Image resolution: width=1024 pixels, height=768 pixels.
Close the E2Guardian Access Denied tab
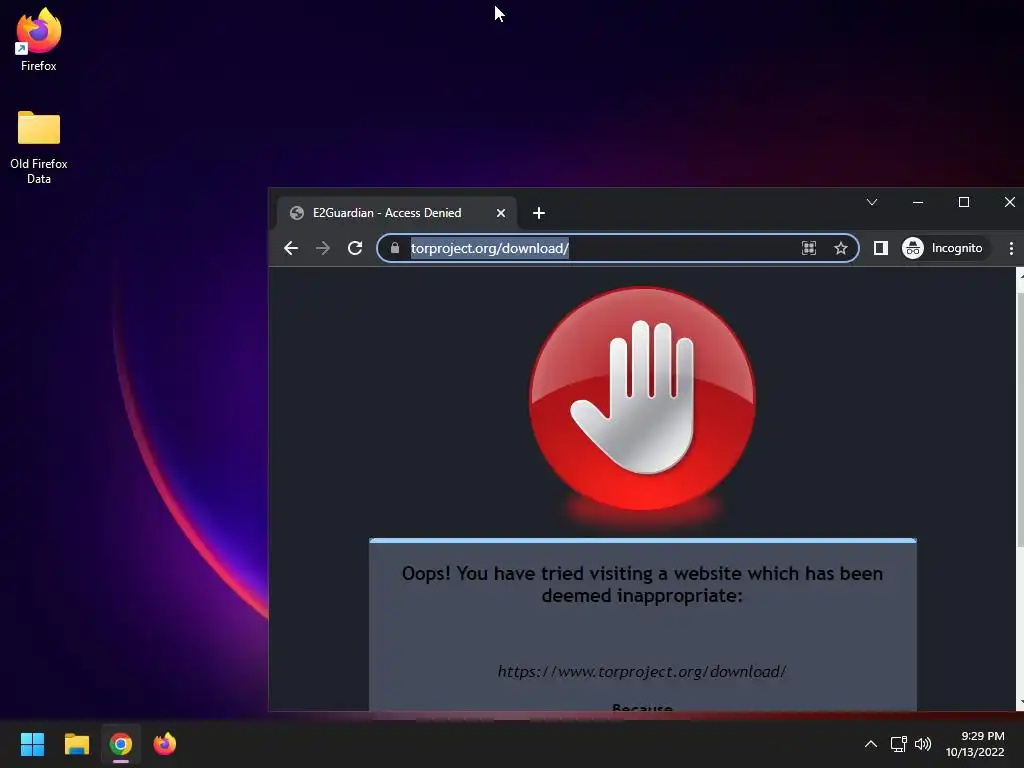pos(501,213)
